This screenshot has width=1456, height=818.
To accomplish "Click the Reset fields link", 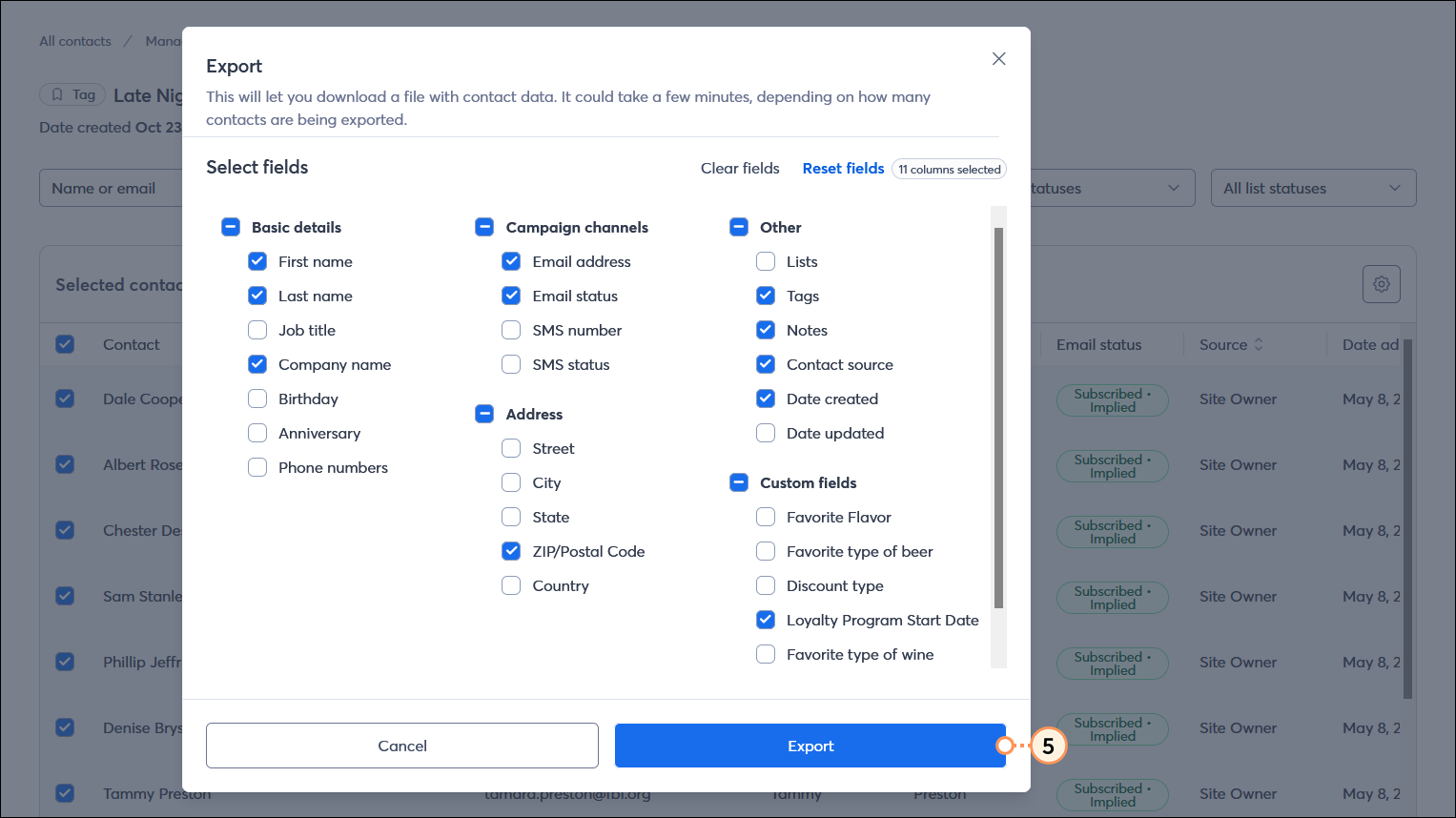I will click(x=843, y=168).
